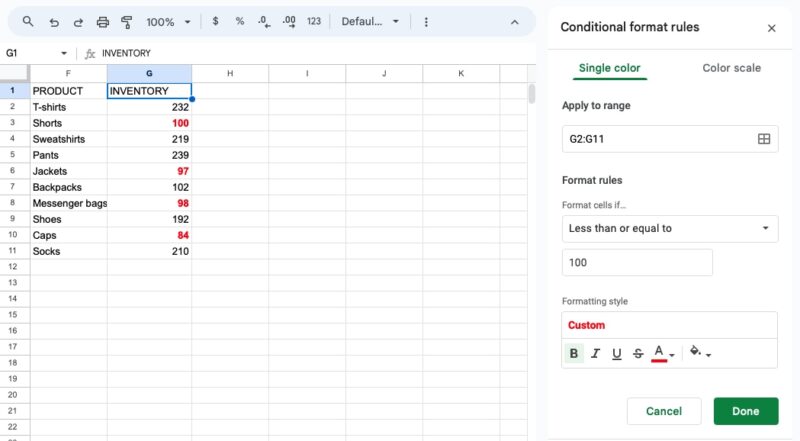This screenshot has height=441, width=800.
Task: Edit the value field containing 100
Action: coord(637,262)
